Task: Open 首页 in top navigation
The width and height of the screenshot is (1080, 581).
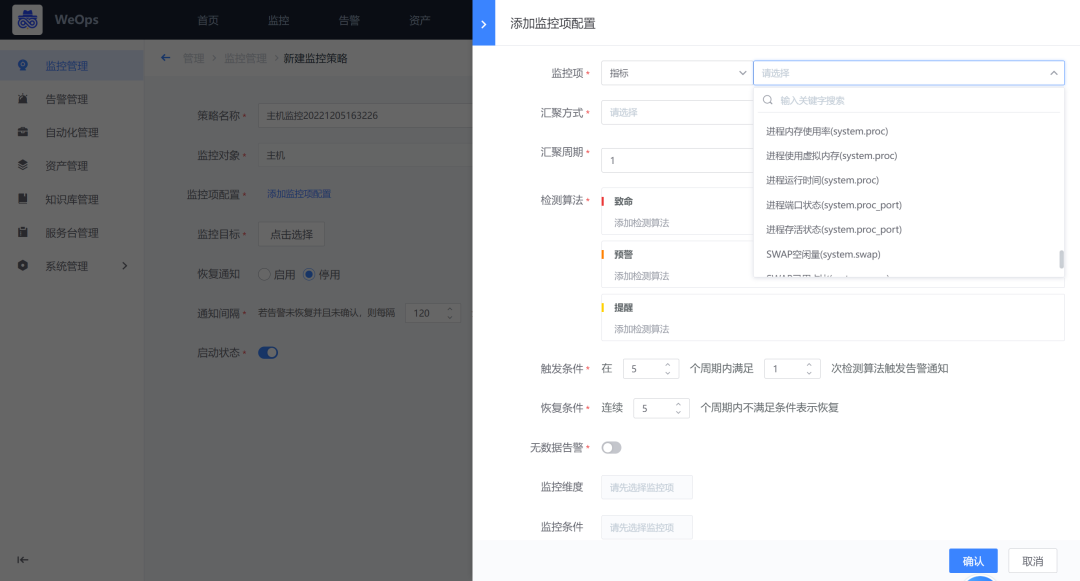Action: click(208, 20)
